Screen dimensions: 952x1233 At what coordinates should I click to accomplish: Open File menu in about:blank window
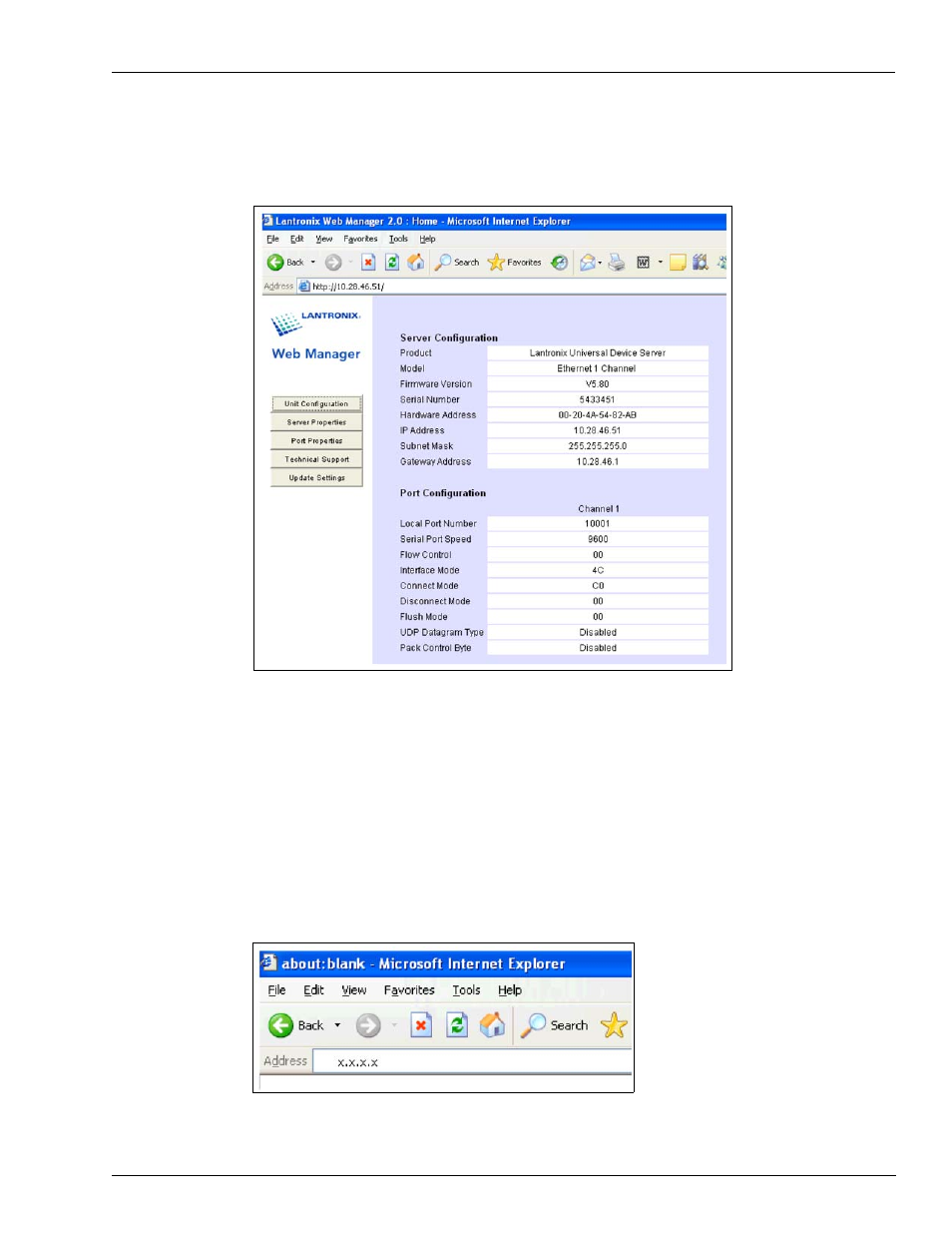[x=276, y=990]
